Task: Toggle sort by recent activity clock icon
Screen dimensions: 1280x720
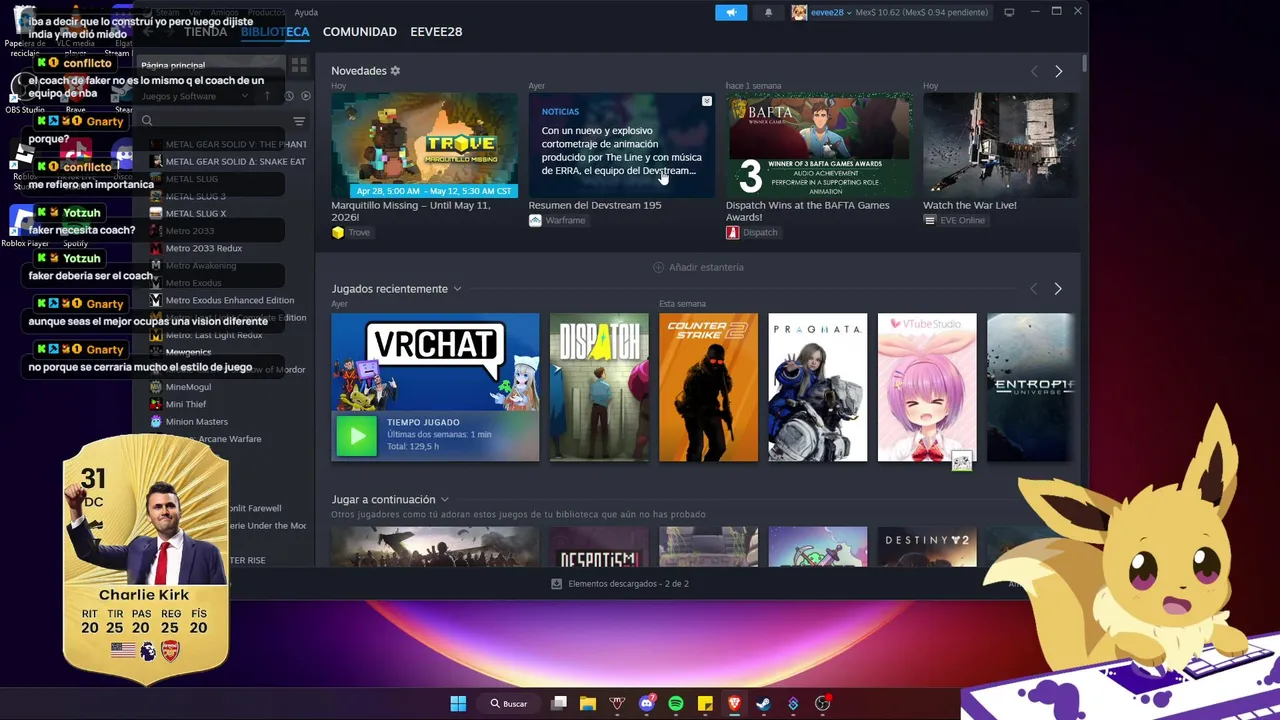Action: pyautogui.click(x=289, y=96)
